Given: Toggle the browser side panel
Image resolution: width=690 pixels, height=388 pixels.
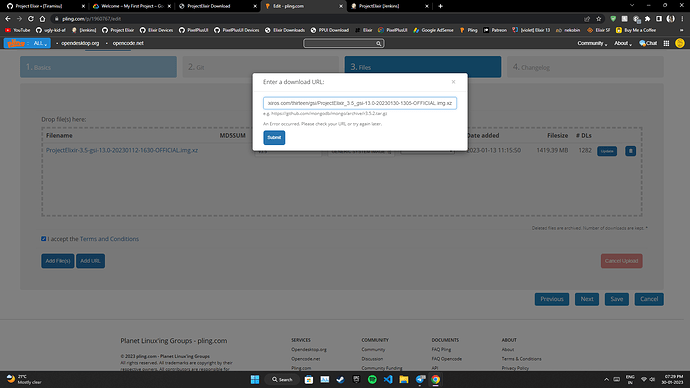Looking at the screenshot, I should (x=659, y=19).
